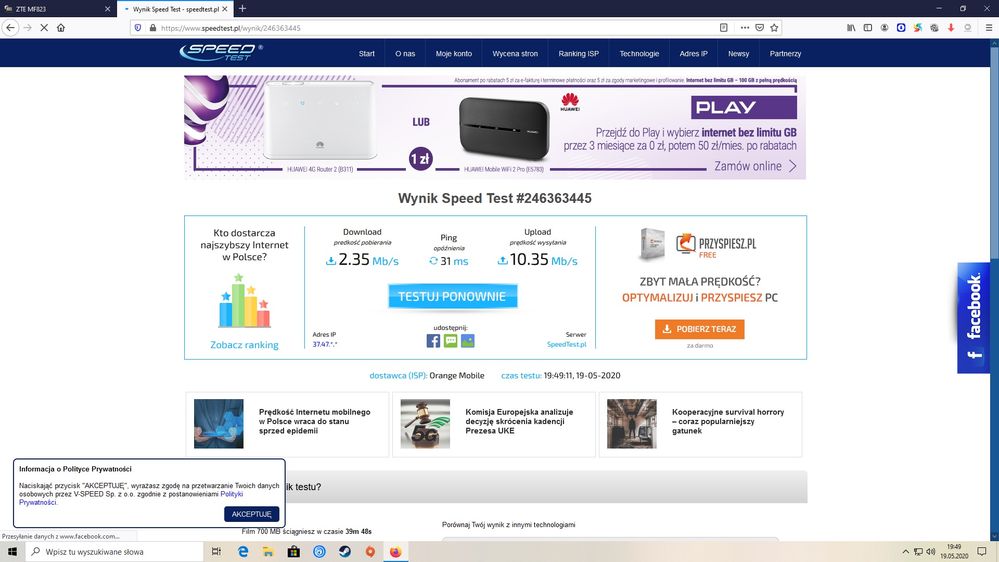Screen dimensions: 999x562
Task: Share result on Facebook icon
Action: pyautogui.click(x=433, y=341)
